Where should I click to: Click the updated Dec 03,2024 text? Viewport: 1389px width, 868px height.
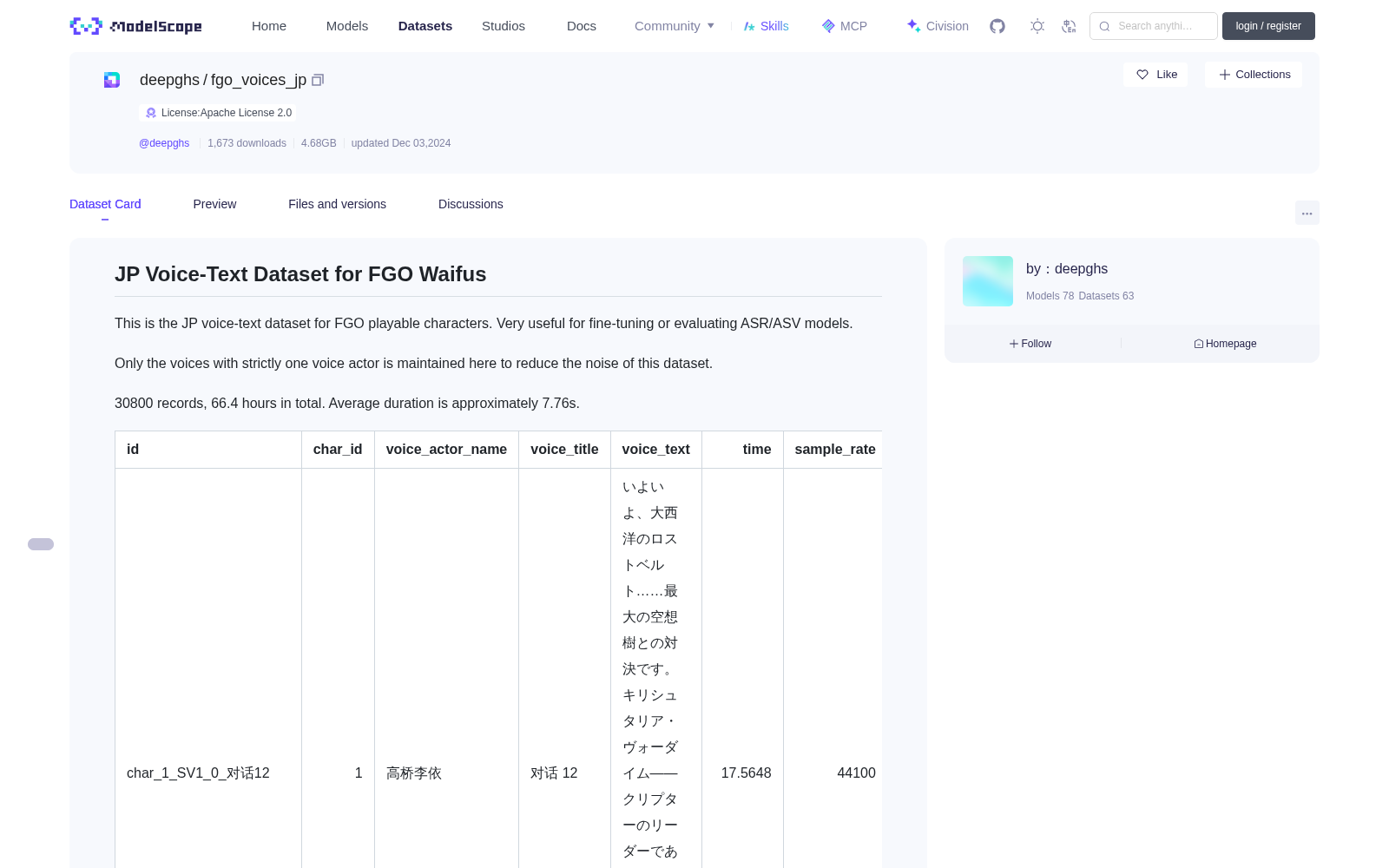(x=401, y=143)
